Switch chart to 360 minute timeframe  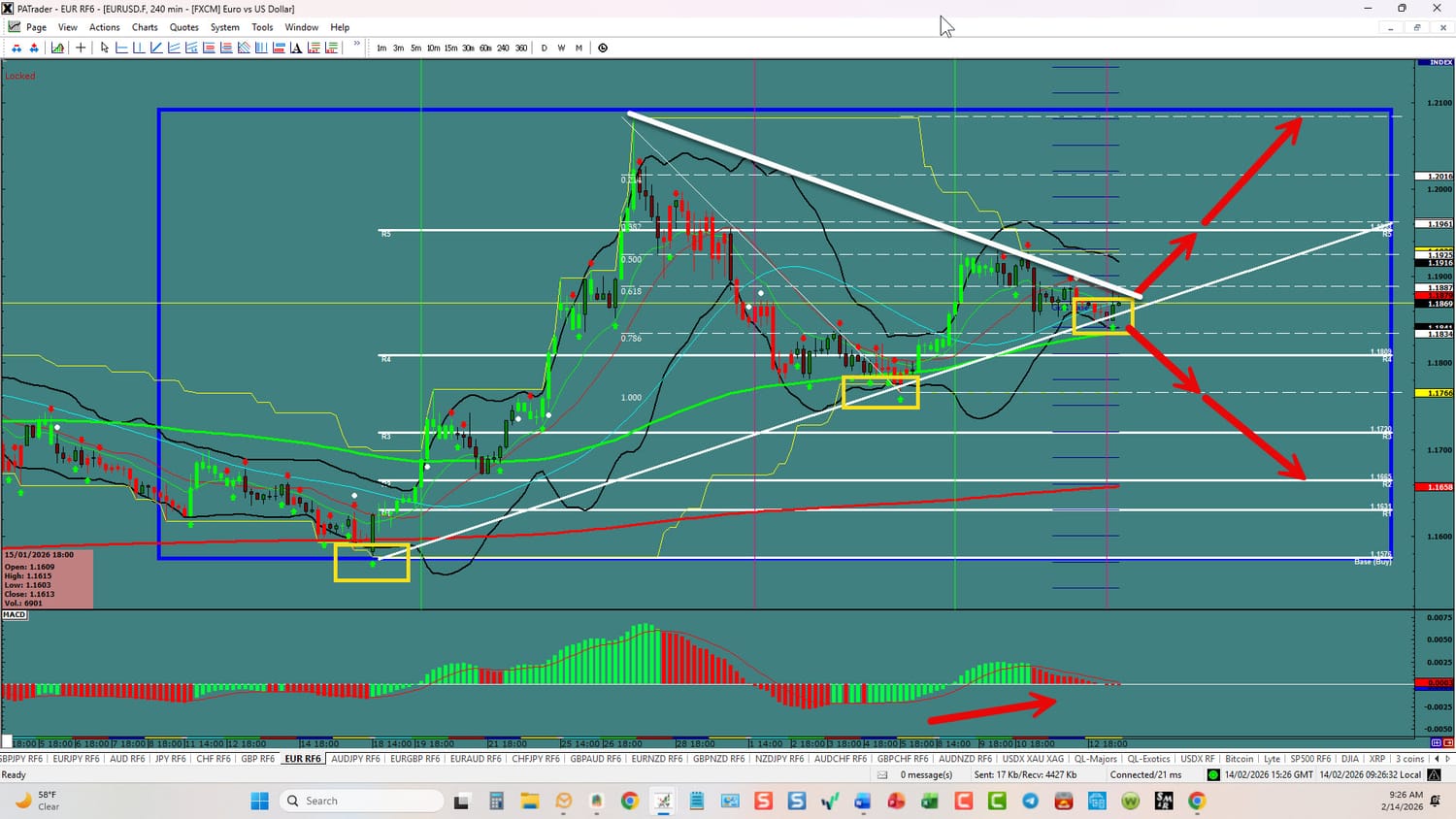tap(521, 48)
